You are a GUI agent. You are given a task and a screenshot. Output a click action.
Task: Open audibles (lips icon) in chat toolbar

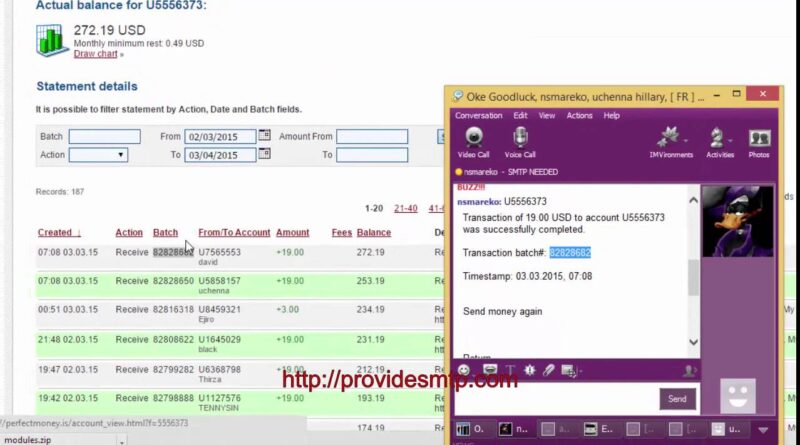[x=490, y=370]
